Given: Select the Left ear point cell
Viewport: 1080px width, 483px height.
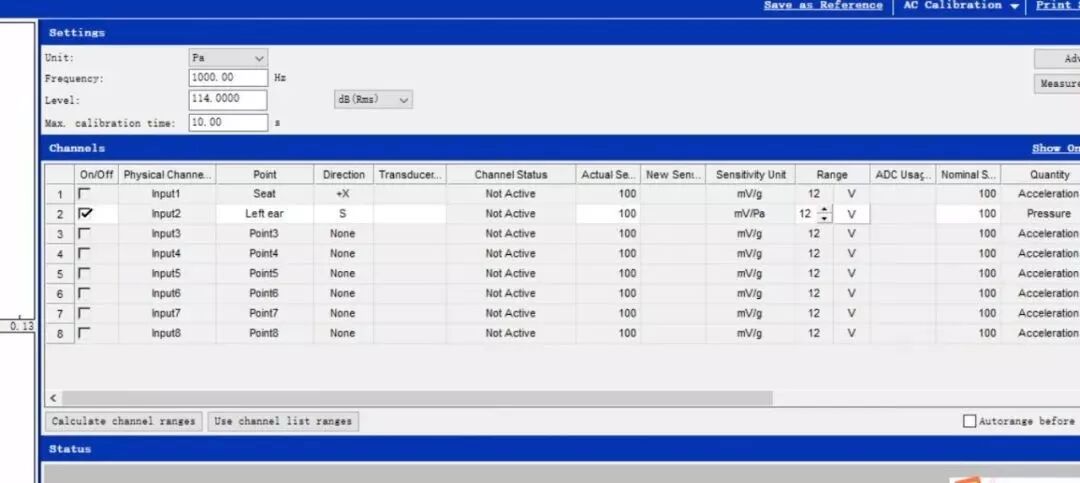Looking at the screenshot, I should 264,214.
